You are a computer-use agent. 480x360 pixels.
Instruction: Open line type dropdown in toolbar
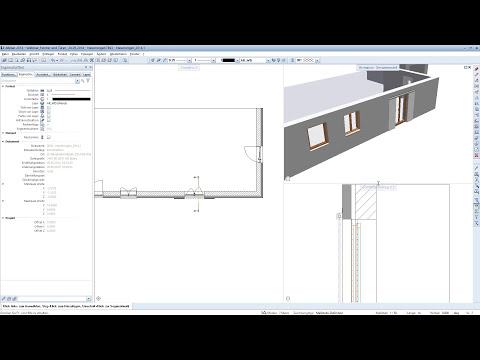coord(213,60)
